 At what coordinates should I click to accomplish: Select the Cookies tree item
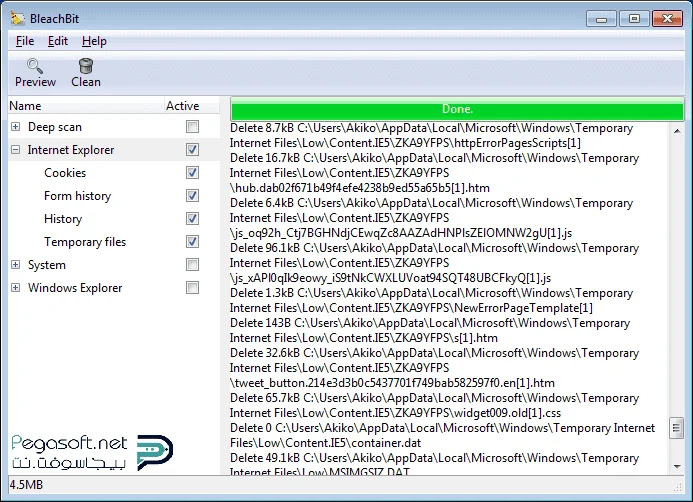coord(65,173)
